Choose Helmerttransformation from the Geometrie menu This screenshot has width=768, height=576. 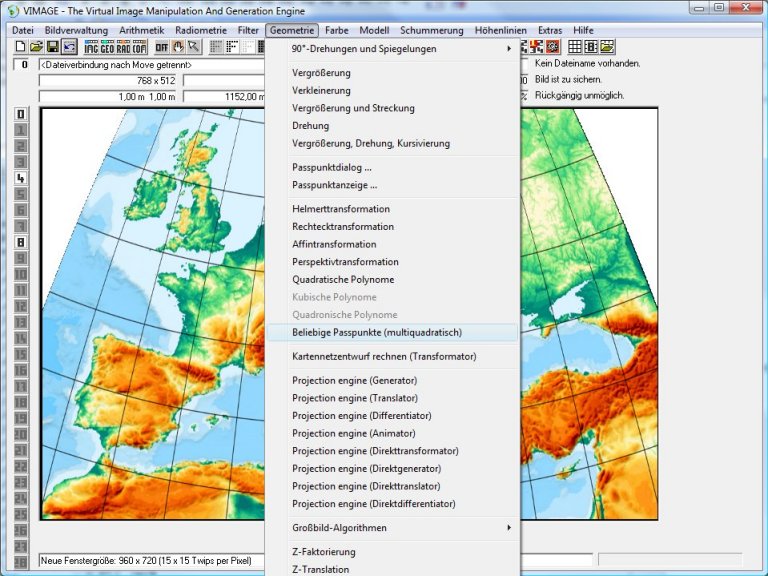(x=341, y=209)
